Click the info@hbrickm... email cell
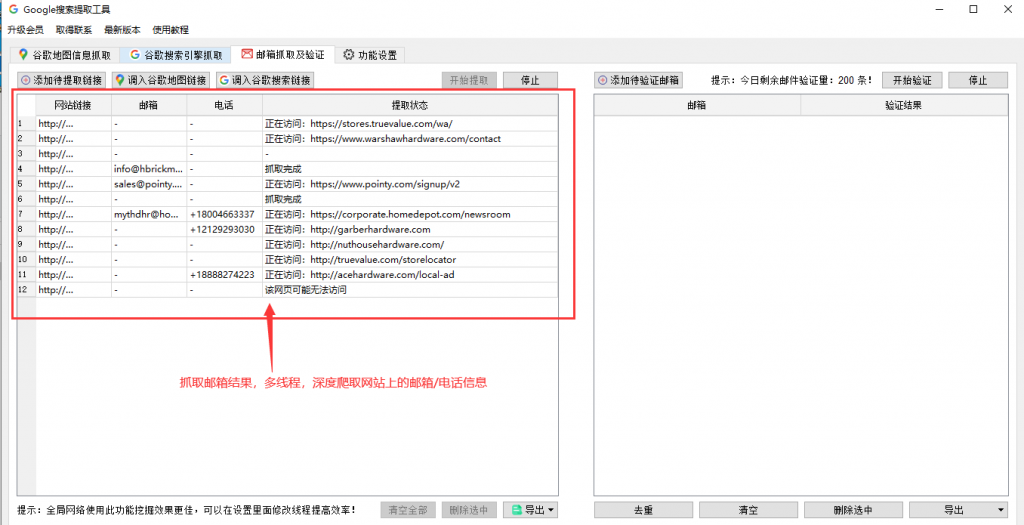 [149, 169]
